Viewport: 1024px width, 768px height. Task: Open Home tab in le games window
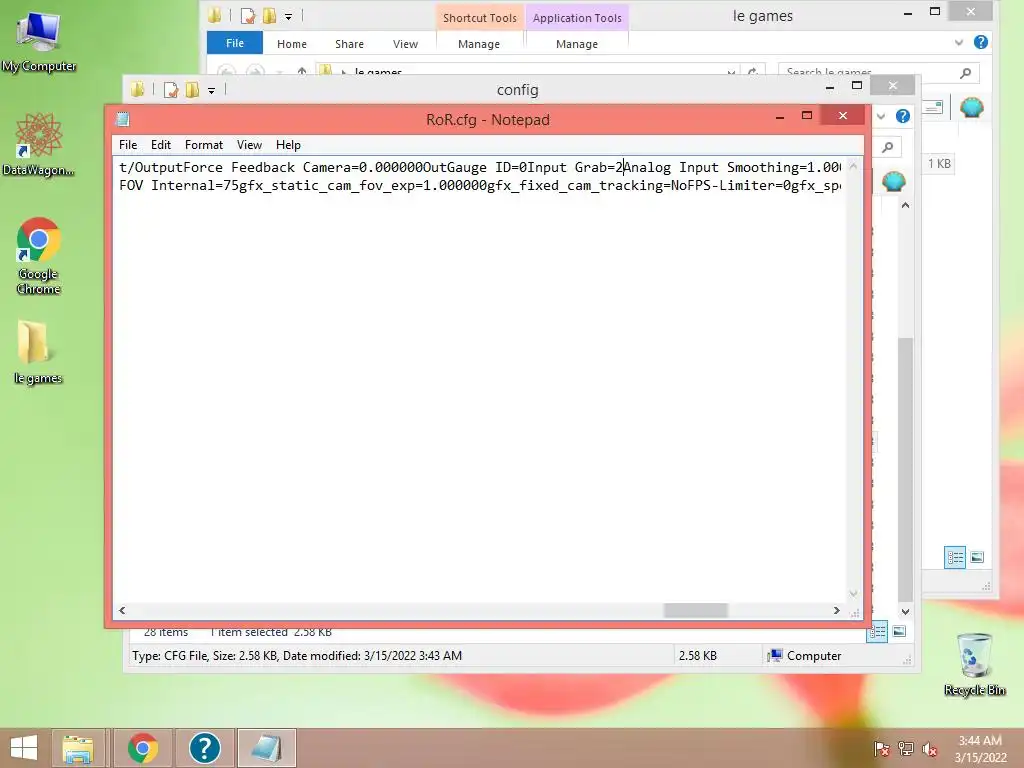coord(291,44)
